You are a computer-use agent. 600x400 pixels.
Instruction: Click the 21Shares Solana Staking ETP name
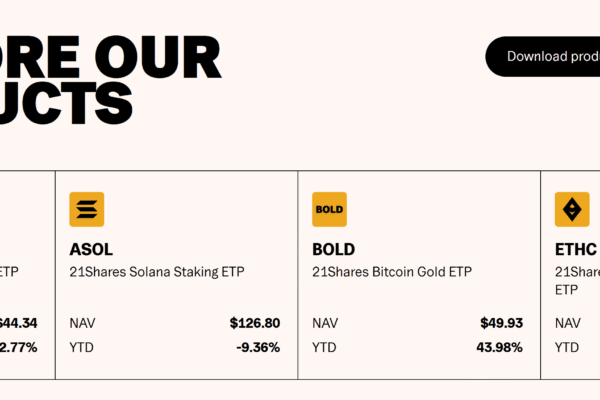point(157,272)
